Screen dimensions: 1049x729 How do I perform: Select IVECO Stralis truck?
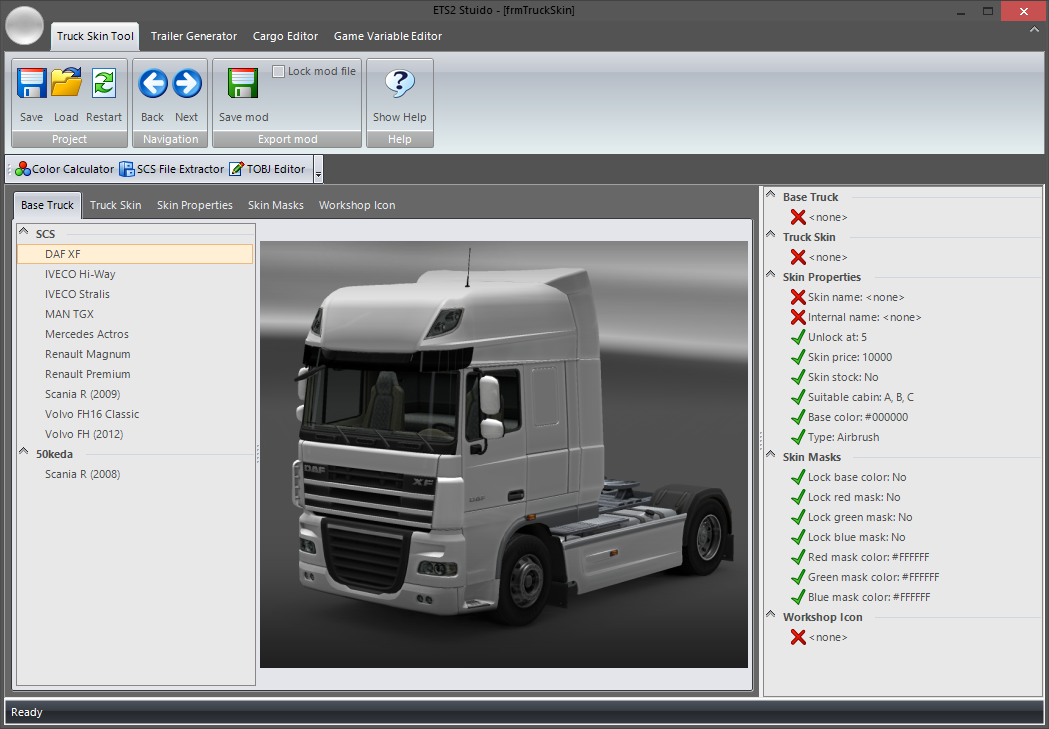pyautogui.click(x=135, y=294)
